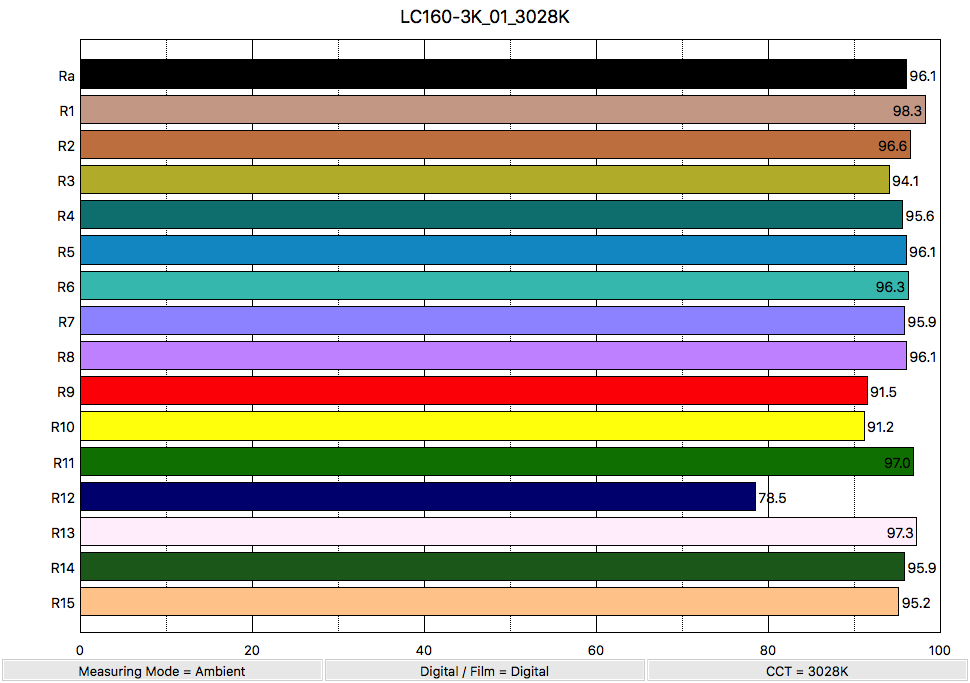The width and height of the screenshot is (970, 683).
Task: Click the black Ra bar
Action: coord(492,75)
